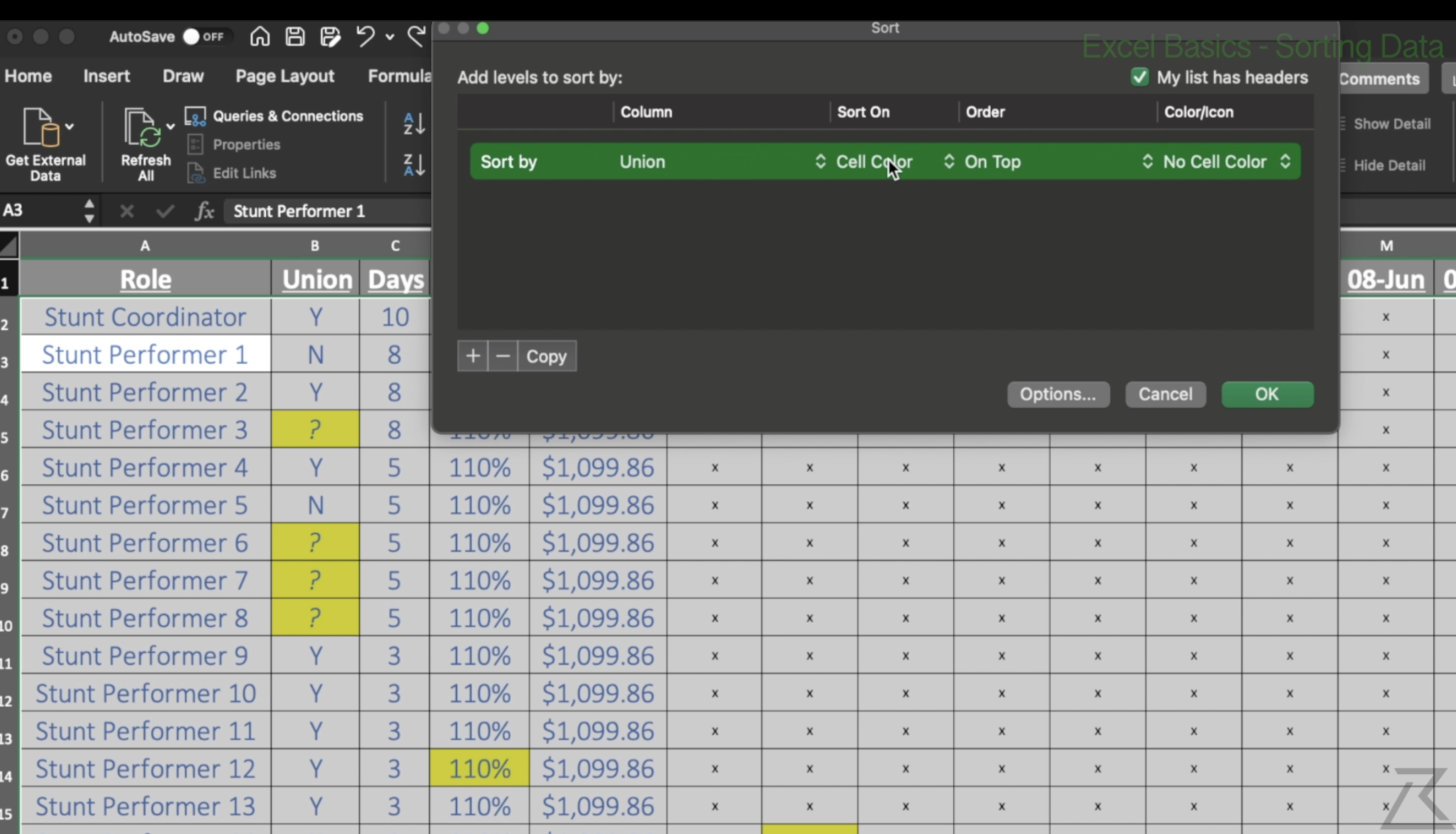Copy the current sort level
The width and height of the screenshot is (1456, 834).
click(x=545, y=356)
